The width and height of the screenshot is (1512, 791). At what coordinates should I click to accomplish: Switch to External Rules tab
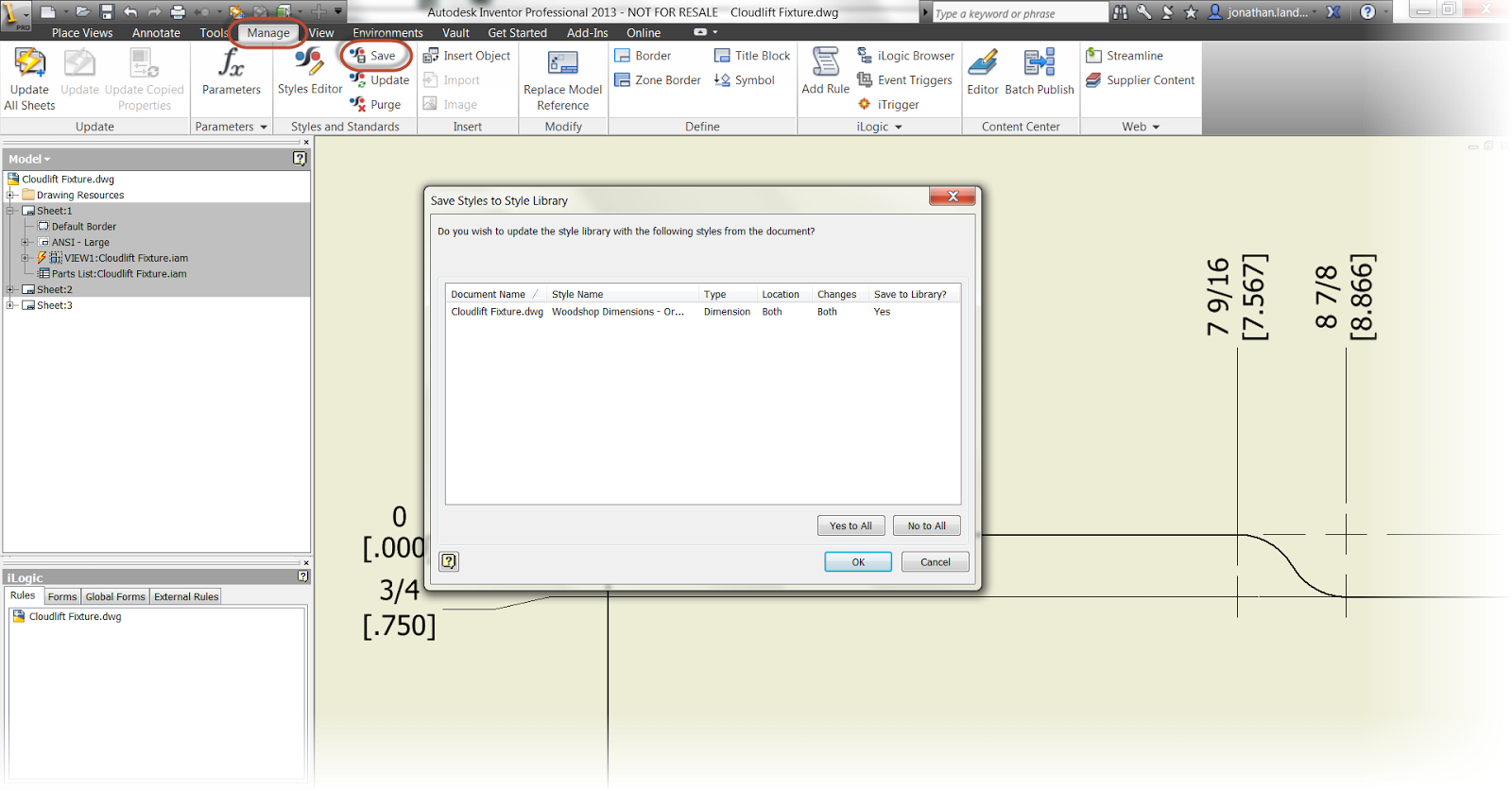tap(186, 596)
